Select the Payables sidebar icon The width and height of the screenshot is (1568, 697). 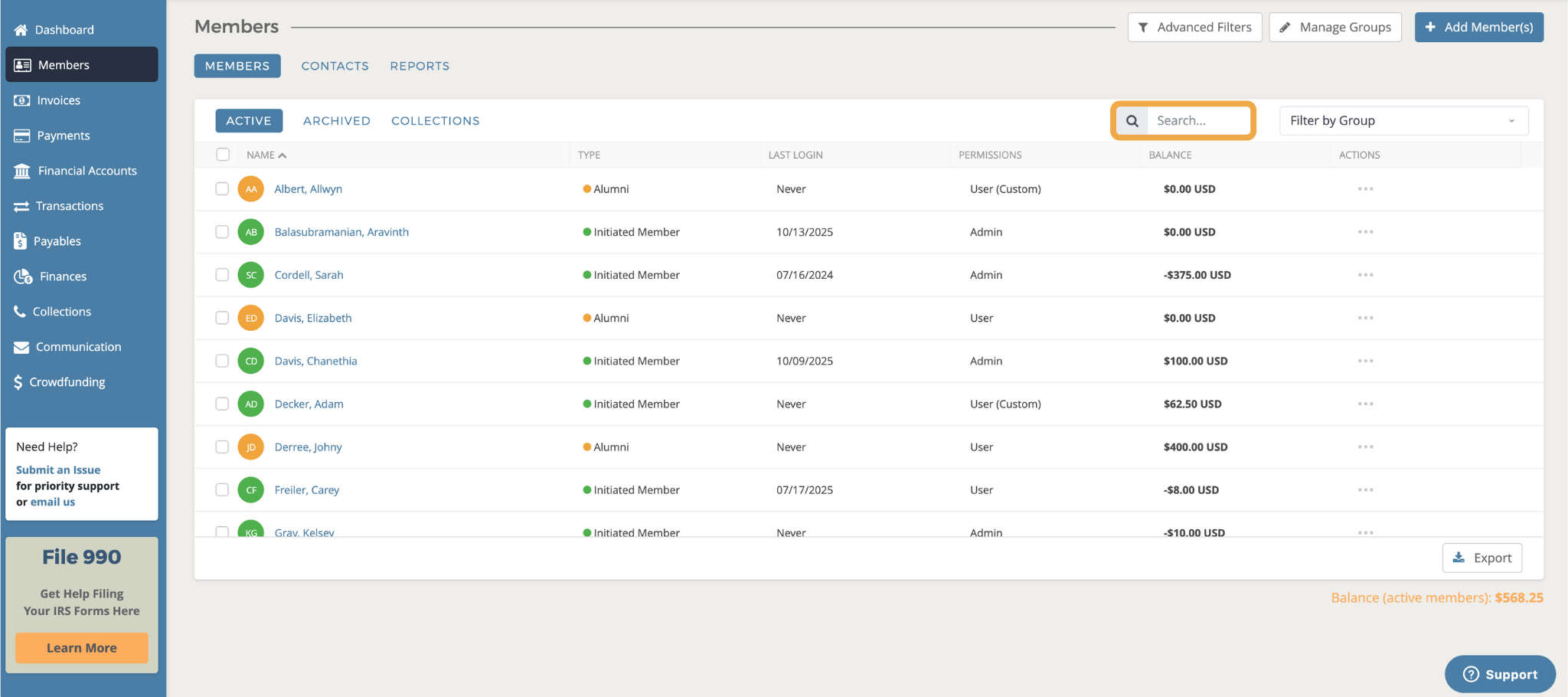[20, 241]
